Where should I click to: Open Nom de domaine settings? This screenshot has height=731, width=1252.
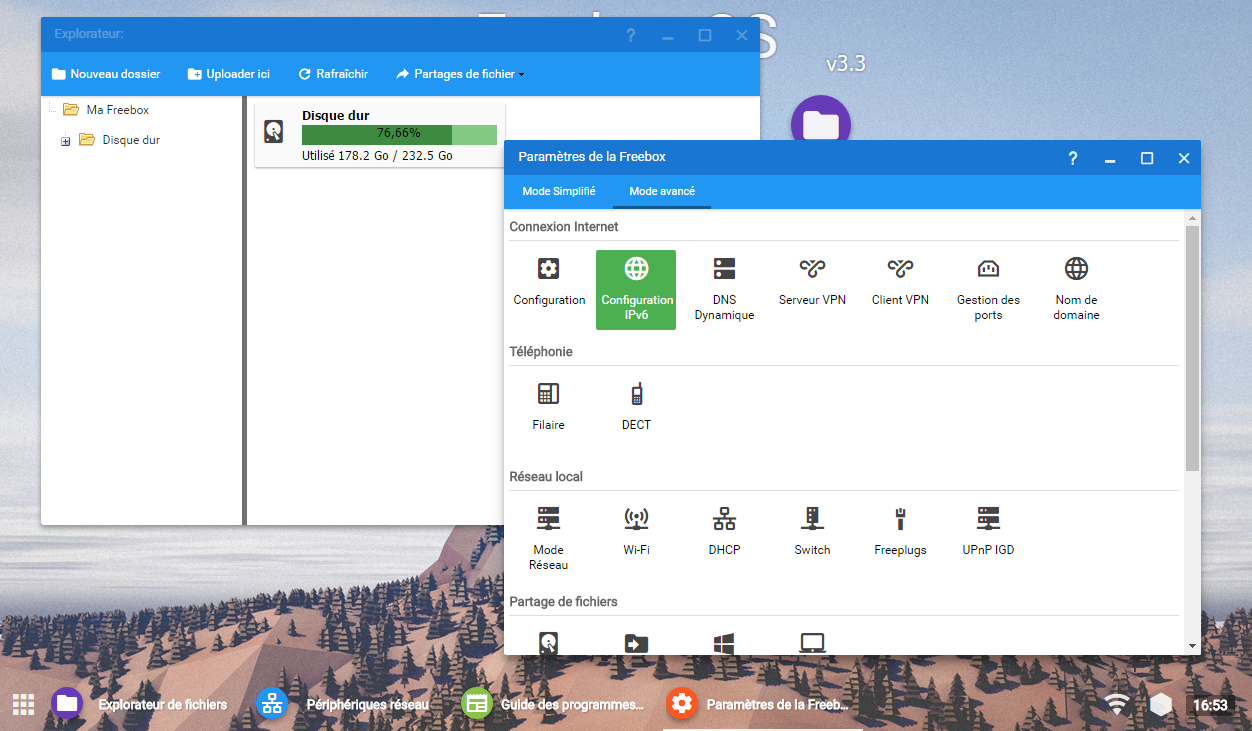pyautogui.click(x=1076, y=289)
